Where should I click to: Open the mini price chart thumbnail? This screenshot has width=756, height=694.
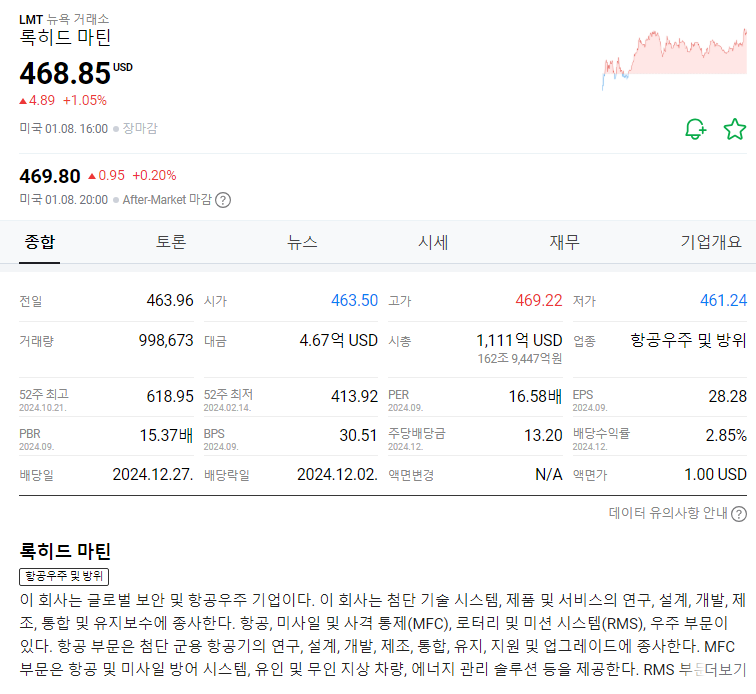click(674, 59)
